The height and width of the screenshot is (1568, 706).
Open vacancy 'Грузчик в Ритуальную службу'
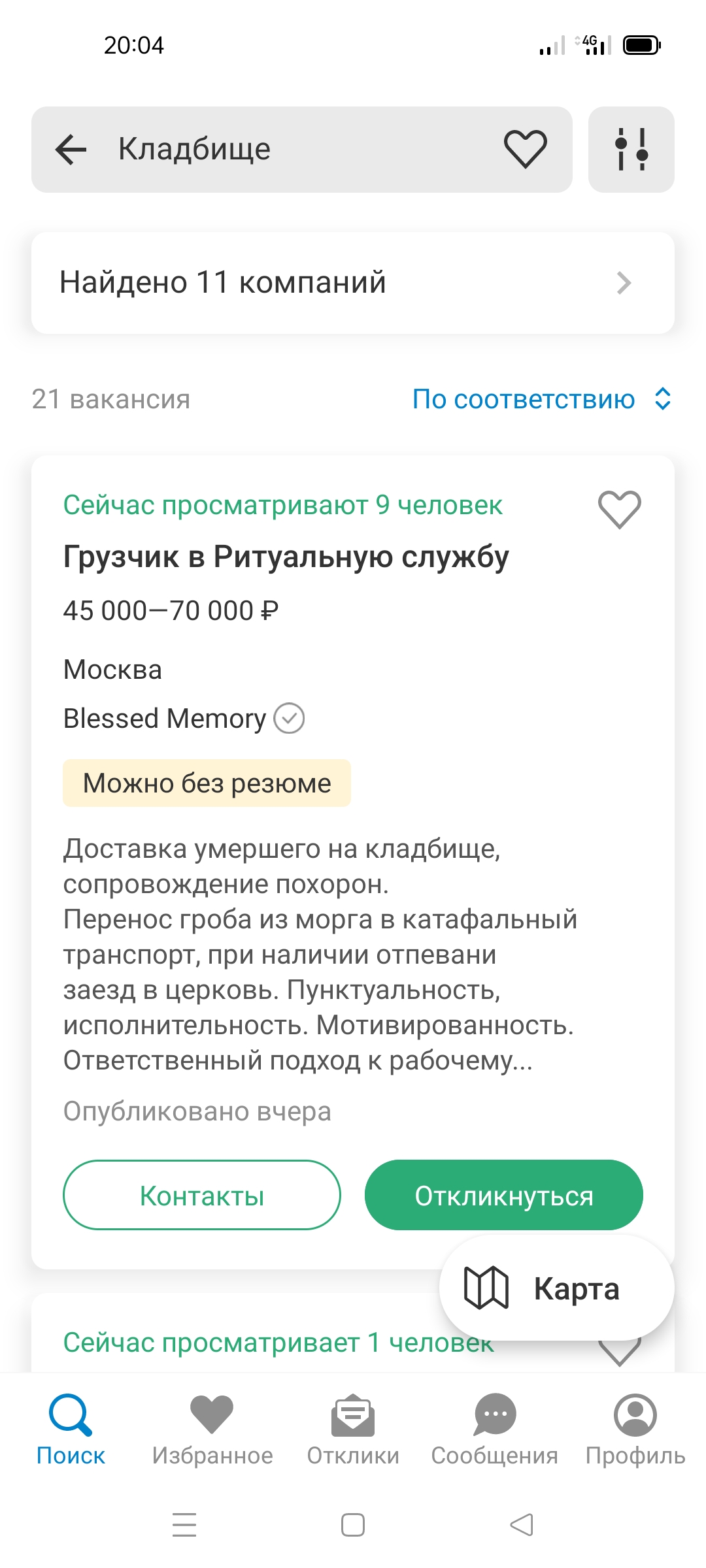point(286,557)
